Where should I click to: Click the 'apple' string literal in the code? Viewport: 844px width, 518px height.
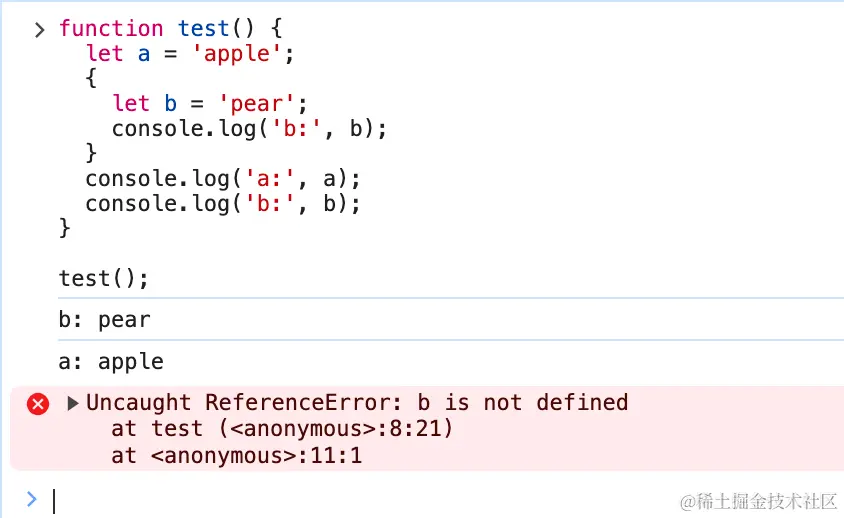[x=243, y=54]
